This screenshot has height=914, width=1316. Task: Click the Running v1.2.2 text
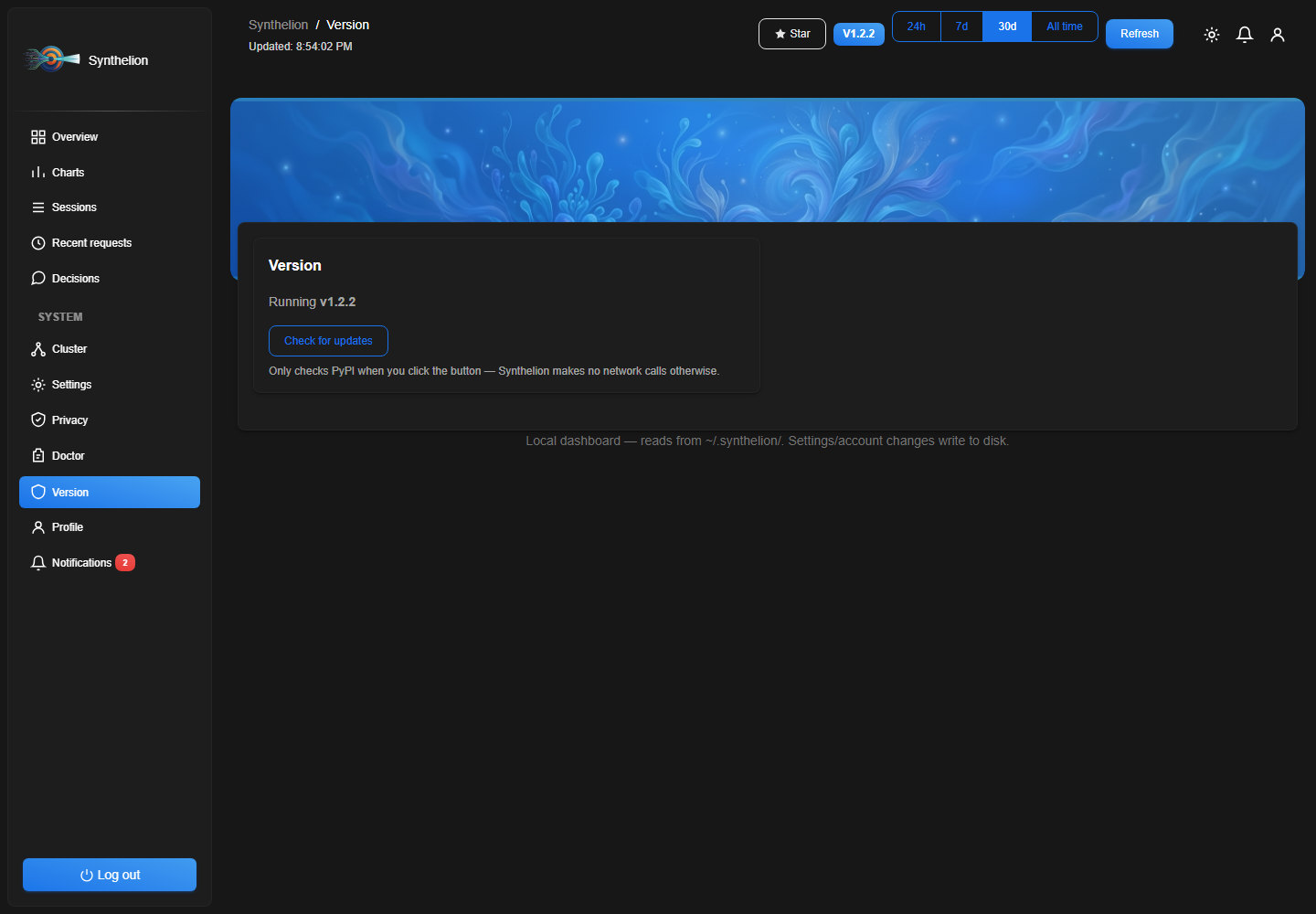(x=313, y=302)
